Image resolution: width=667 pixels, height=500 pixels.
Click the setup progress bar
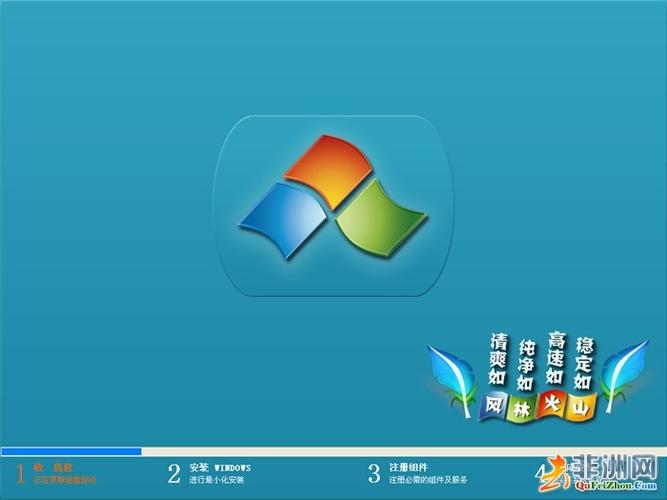[x=334, y=451]
